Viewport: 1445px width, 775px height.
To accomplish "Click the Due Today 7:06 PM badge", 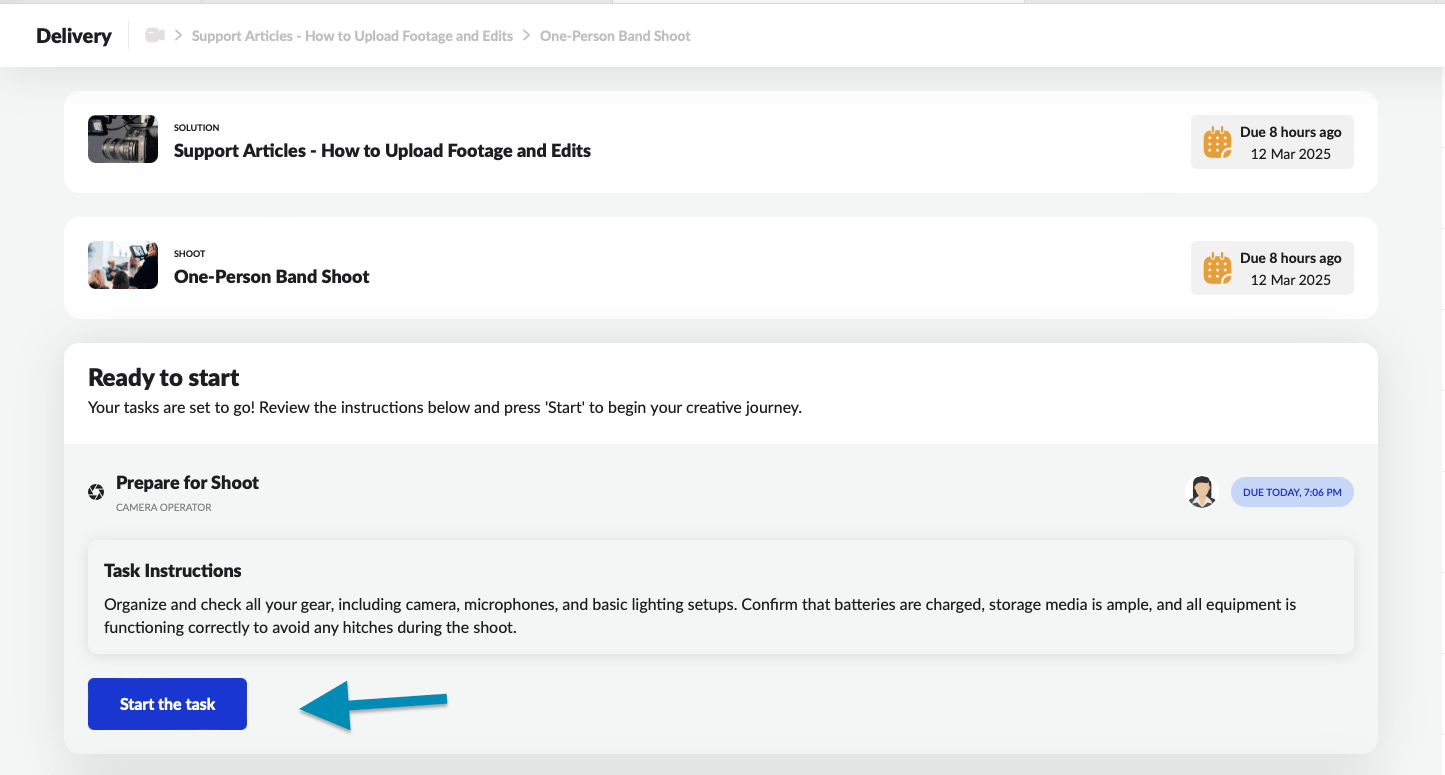I will click(x=1291, y=492).
